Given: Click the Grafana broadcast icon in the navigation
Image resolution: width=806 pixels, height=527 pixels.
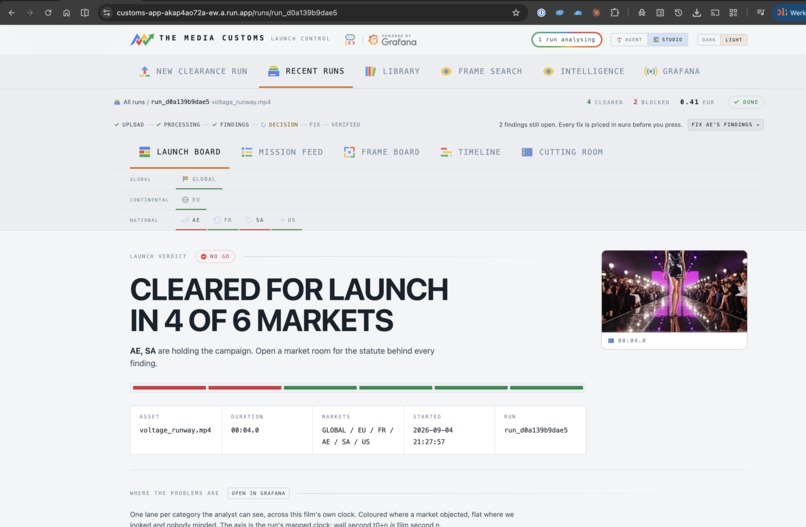Looking at the screenshot, I should pyautogui.click(x=650, y=71).
